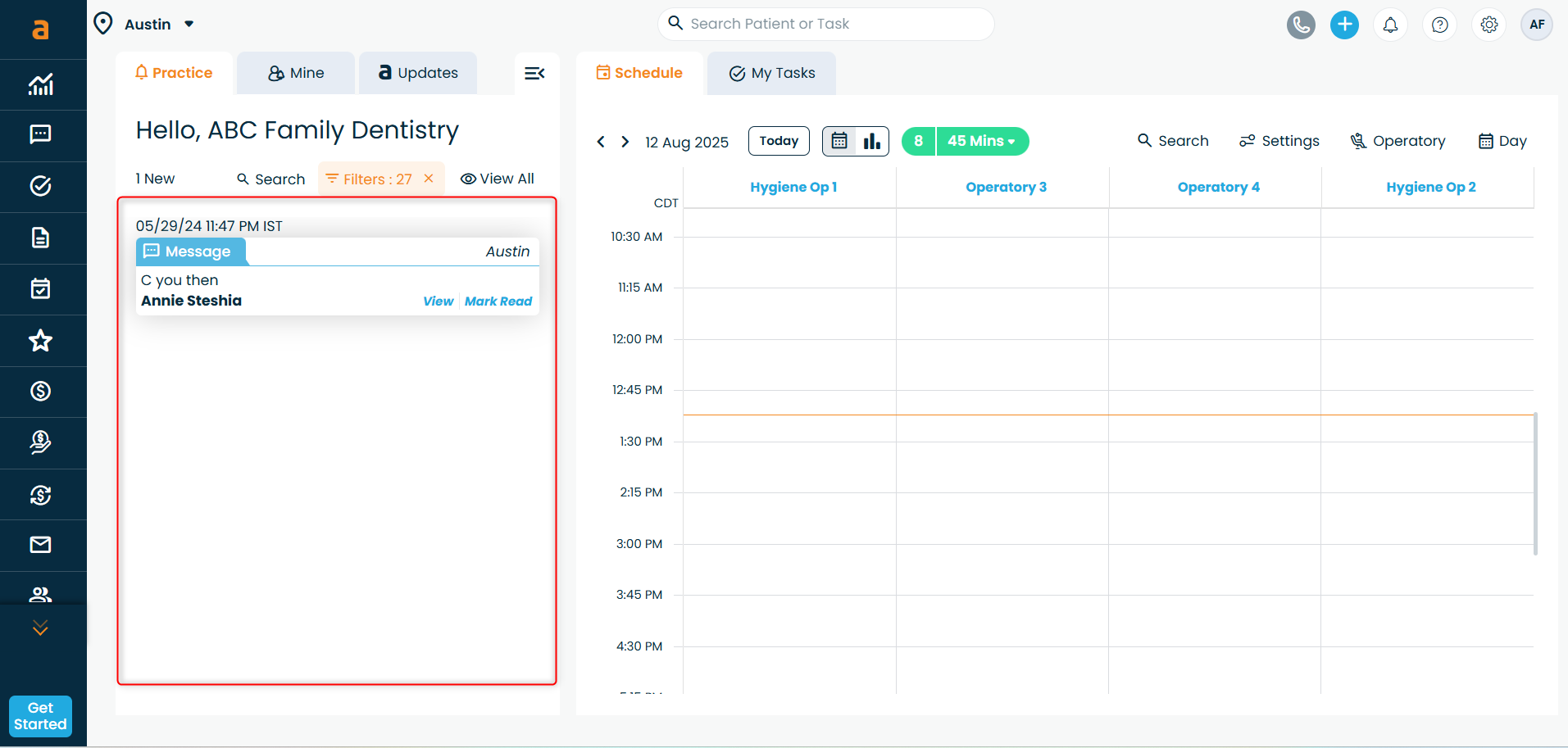Screen dimensions: 1568x748
Task: Switch schedule to calendar view toggle
Action: point(839,141)
